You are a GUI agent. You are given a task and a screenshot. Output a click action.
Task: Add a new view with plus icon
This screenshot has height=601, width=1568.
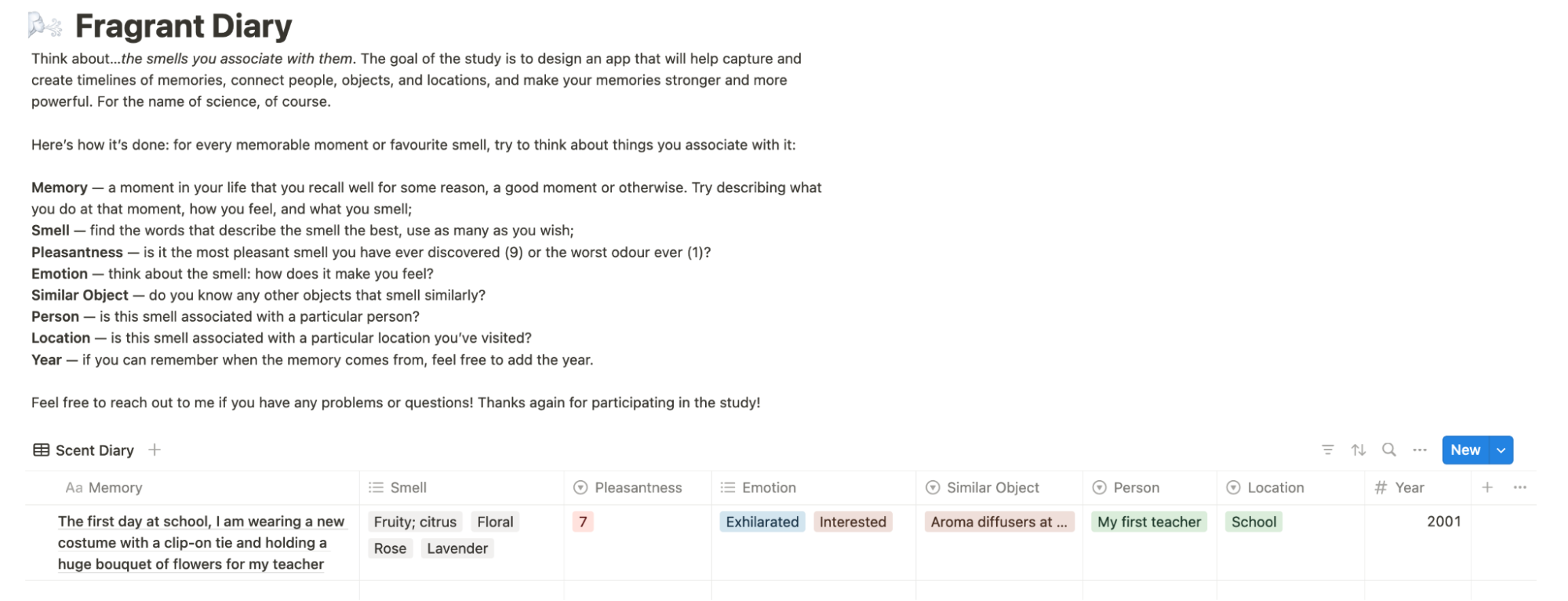[155, 450]
